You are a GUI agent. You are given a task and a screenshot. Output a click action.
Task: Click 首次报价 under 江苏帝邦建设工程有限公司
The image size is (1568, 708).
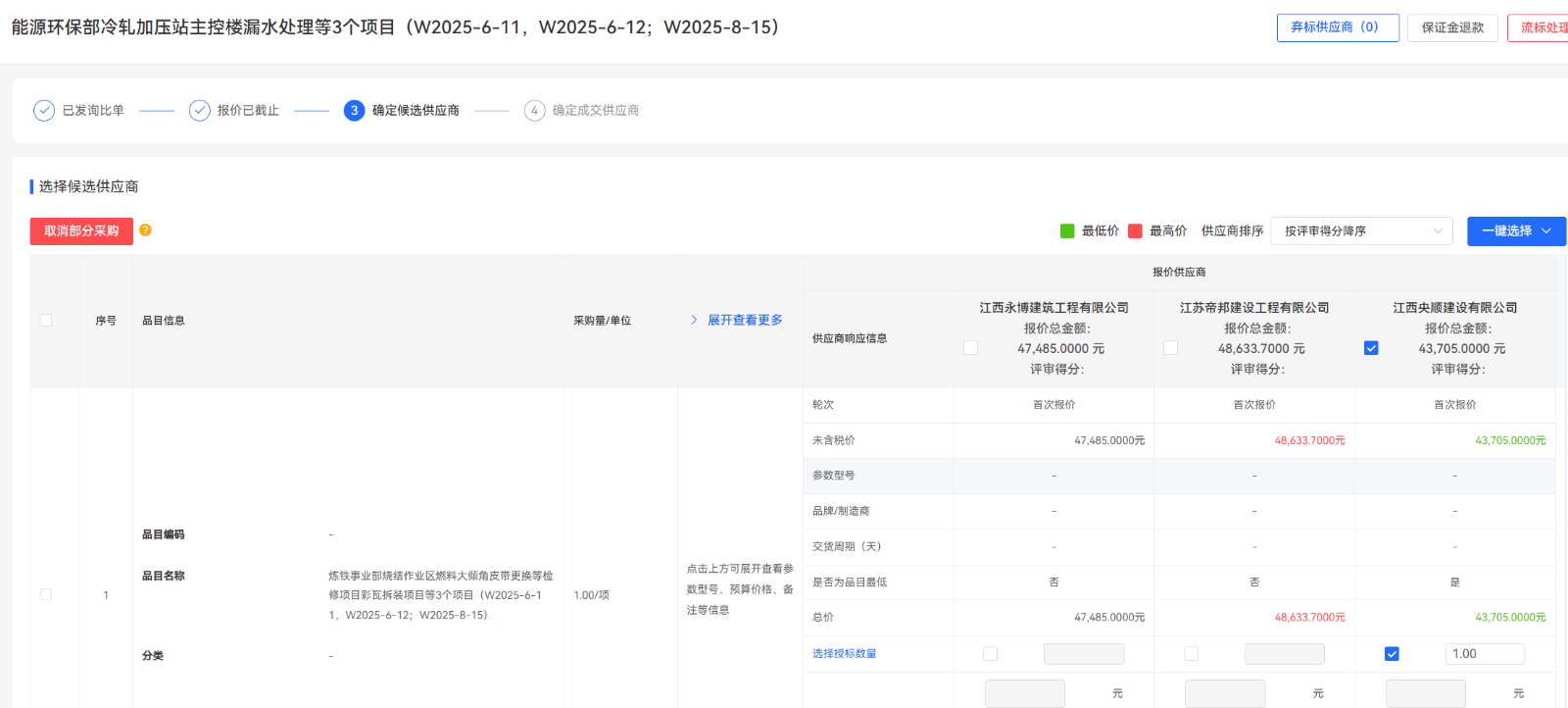point(1254,405)
